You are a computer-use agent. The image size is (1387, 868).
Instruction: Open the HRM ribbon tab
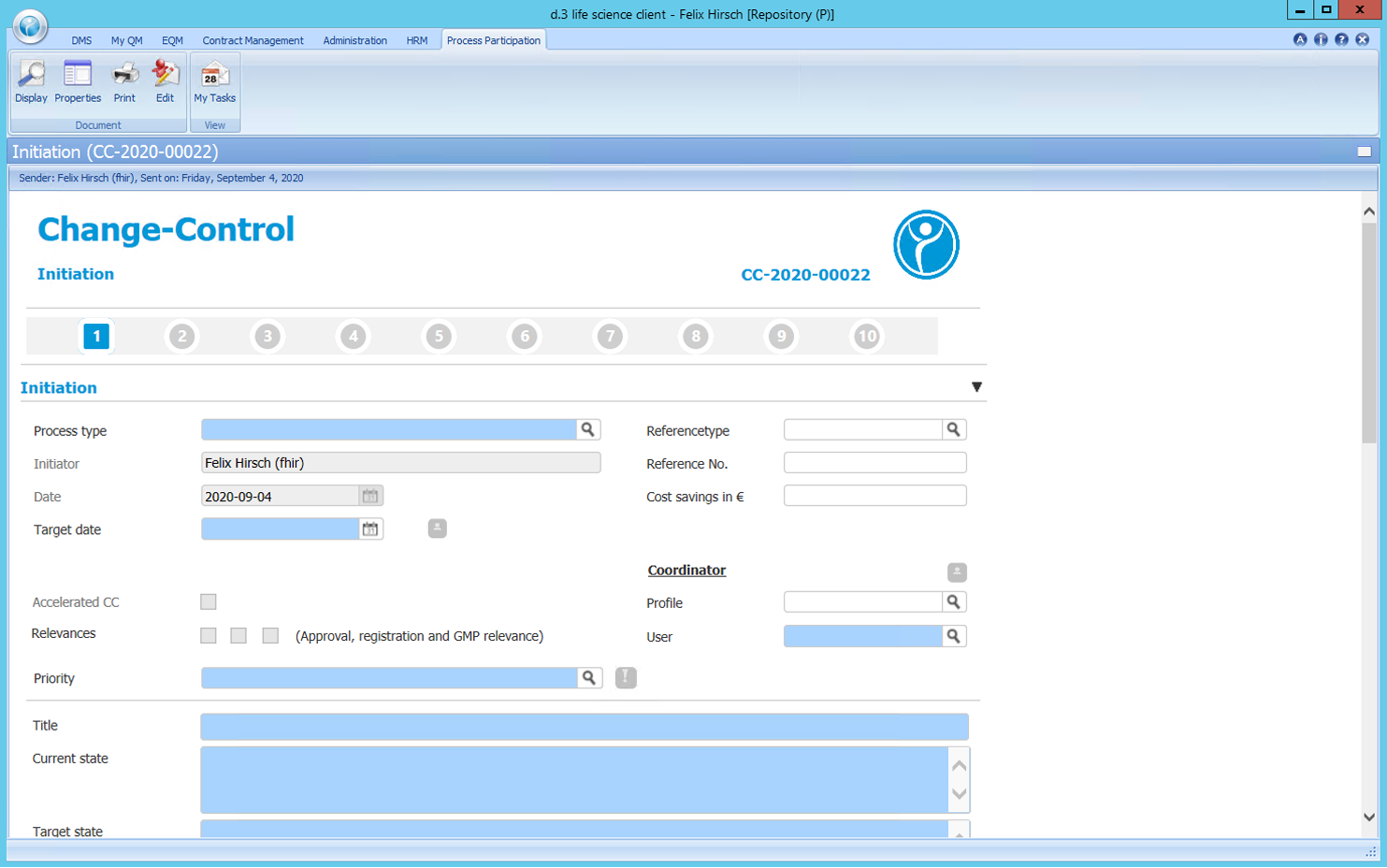click(416, 39)
